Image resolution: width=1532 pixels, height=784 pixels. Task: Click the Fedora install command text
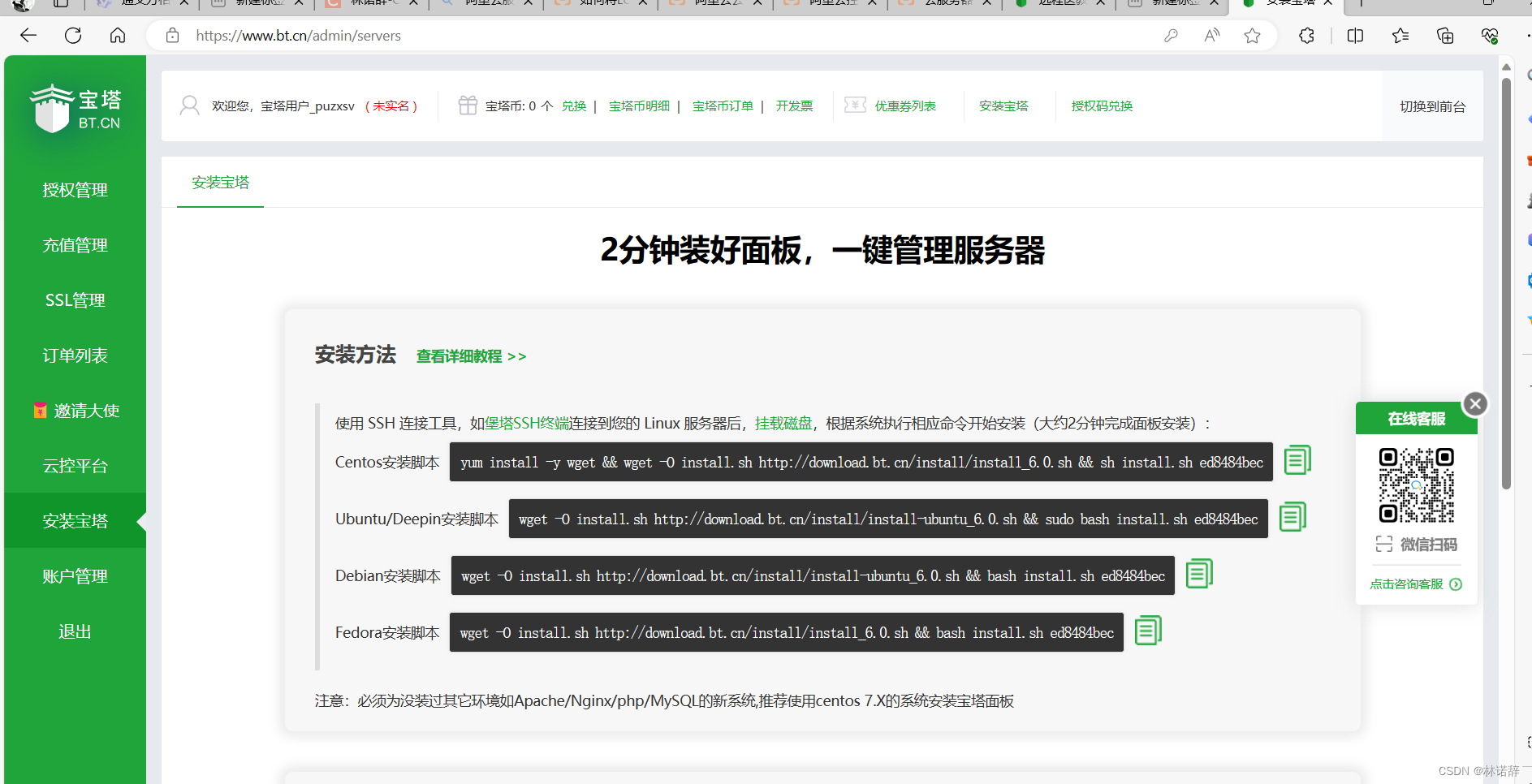click(x=787, y=632)
